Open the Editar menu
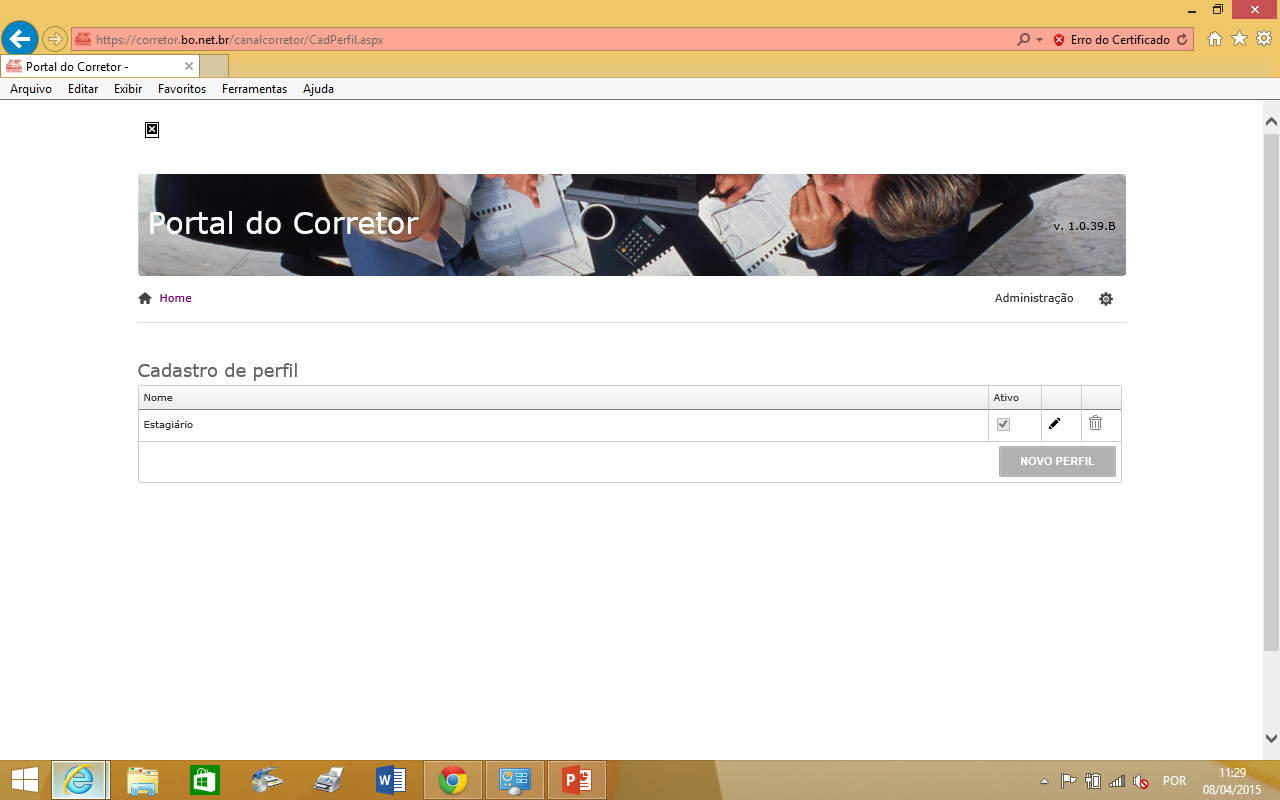 tap(83, 89)
